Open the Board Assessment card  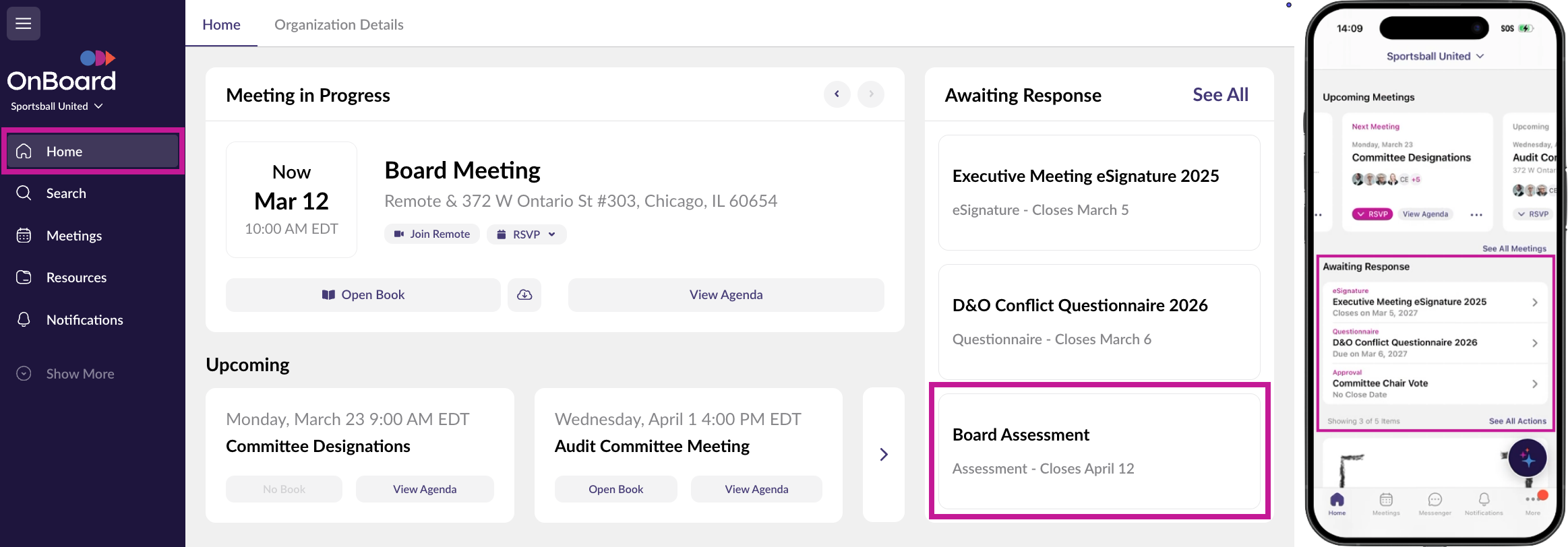pos(1099,451)
